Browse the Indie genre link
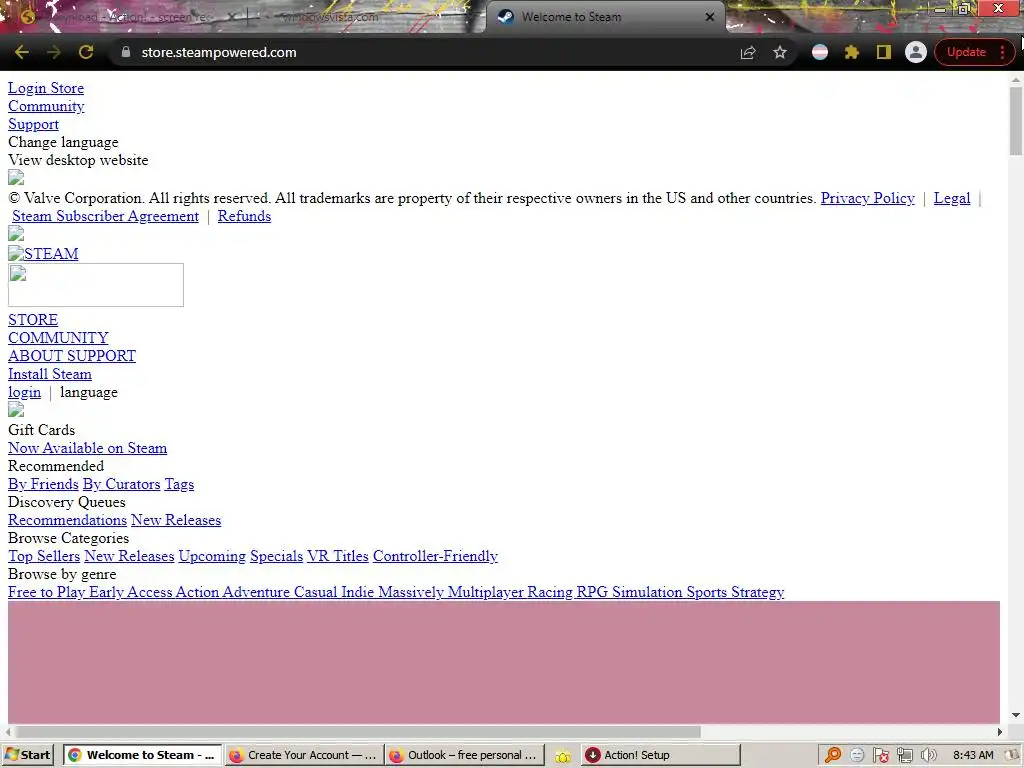 pos(357,592)
